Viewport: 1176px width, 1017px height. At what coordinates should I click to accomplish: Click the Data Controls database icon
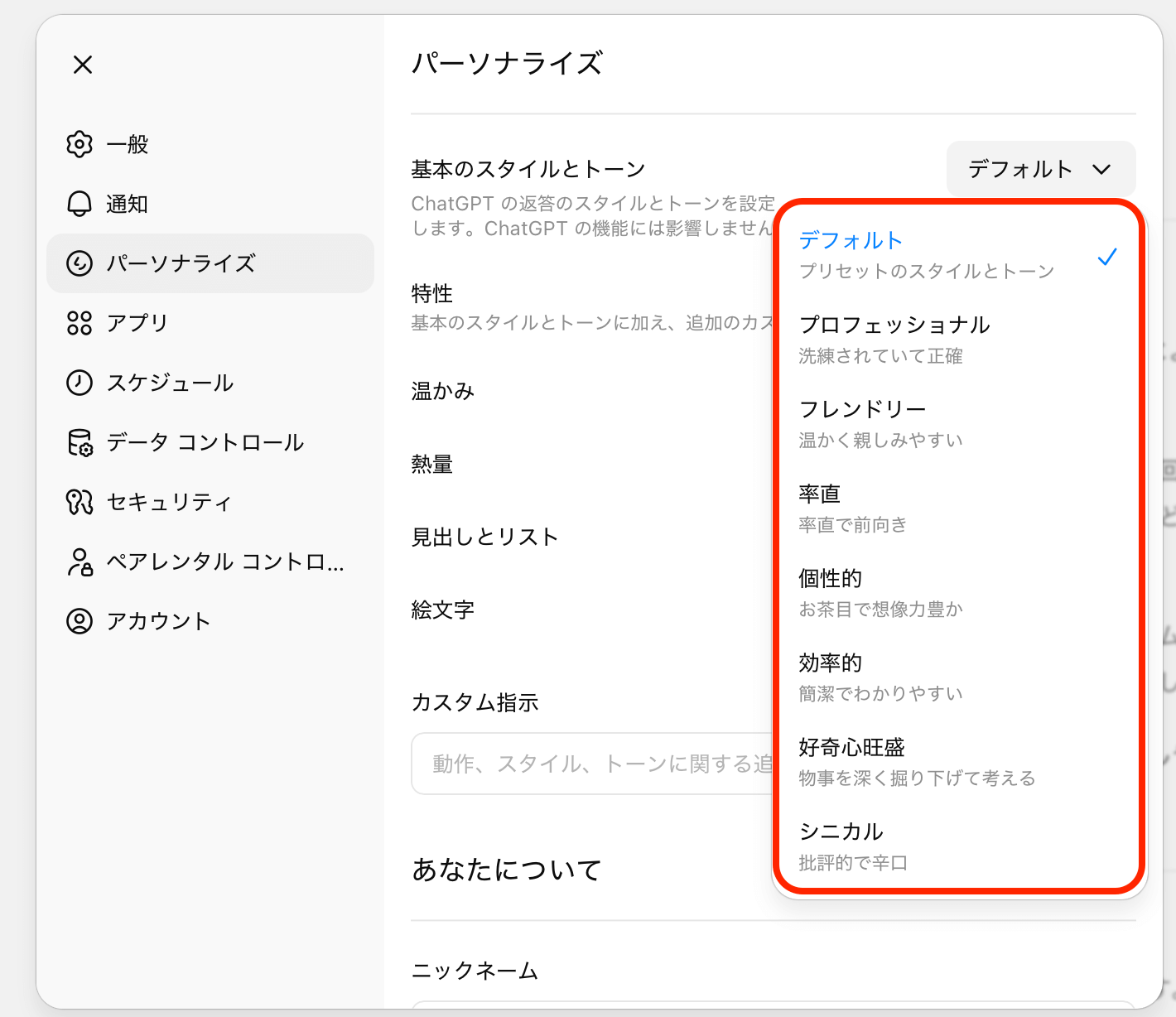pos(80,442)
